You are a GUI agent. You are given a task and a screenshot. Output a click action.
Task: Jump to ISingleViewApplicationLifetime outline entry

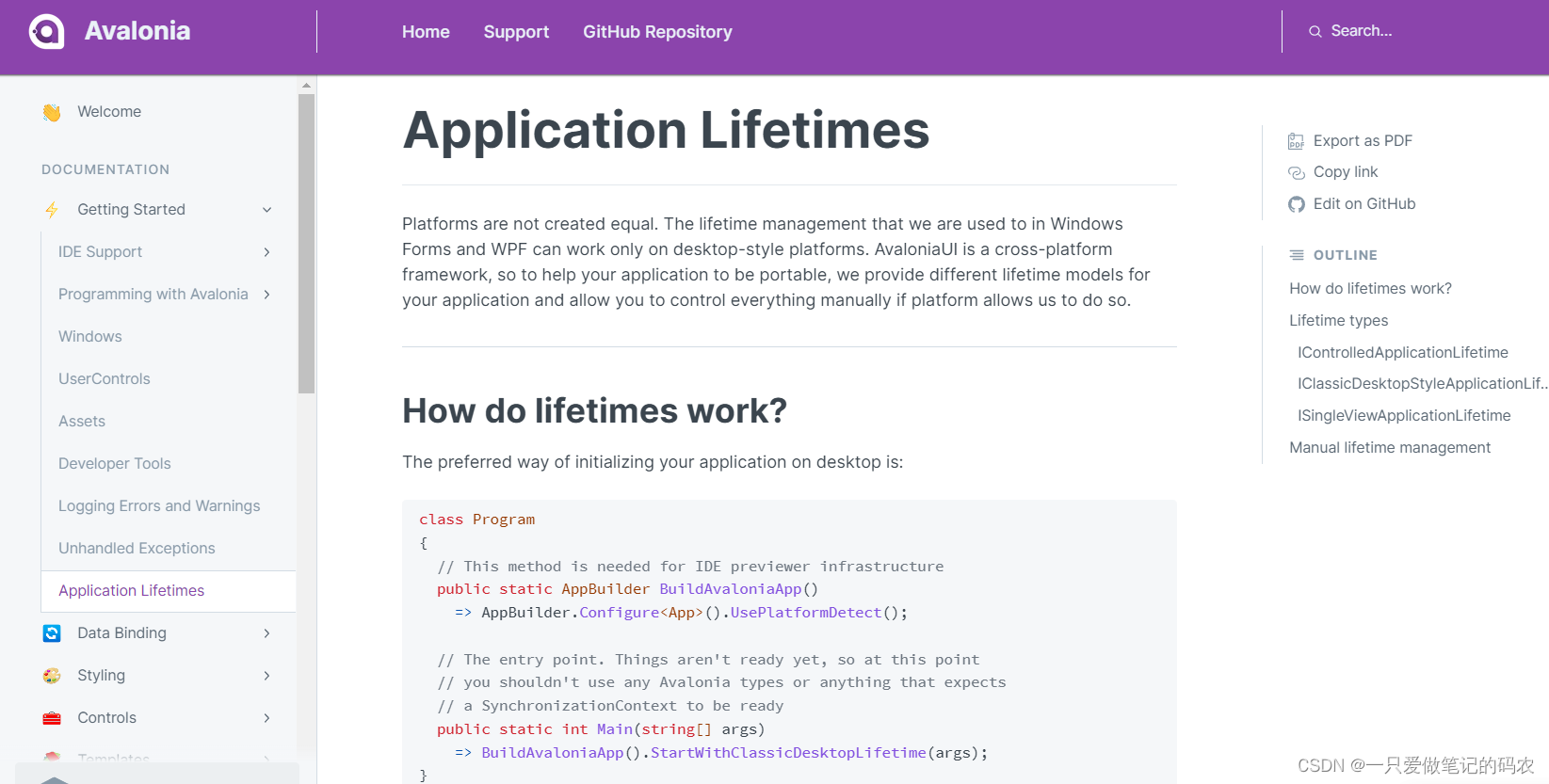[1404, 416]
